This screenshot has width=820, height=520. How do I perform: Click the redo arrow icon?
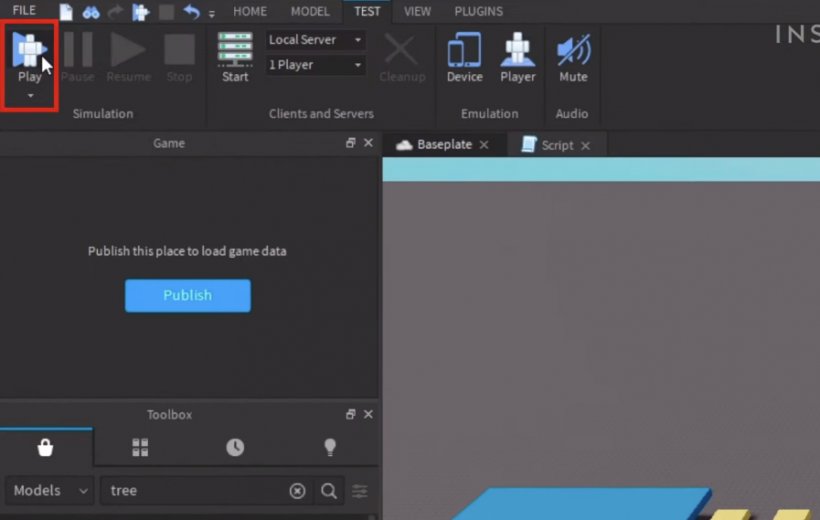pos(115,12)
